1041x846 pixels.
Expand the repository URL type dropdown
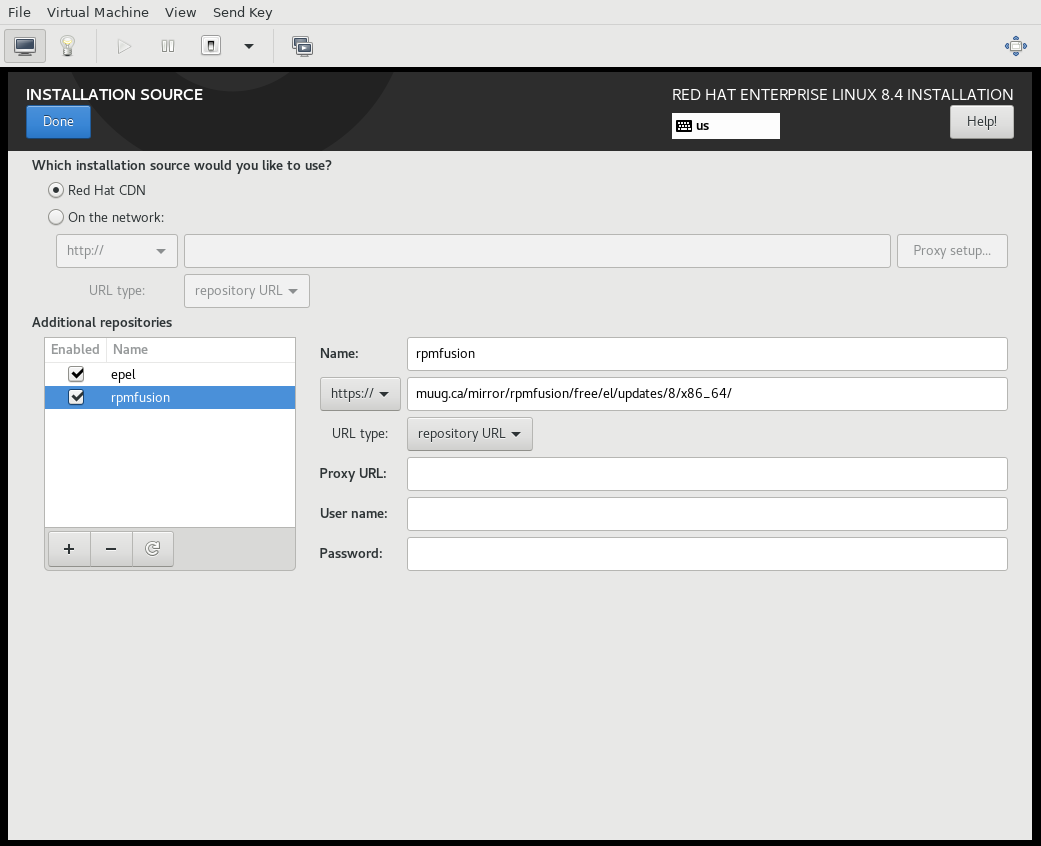point(469,434)
